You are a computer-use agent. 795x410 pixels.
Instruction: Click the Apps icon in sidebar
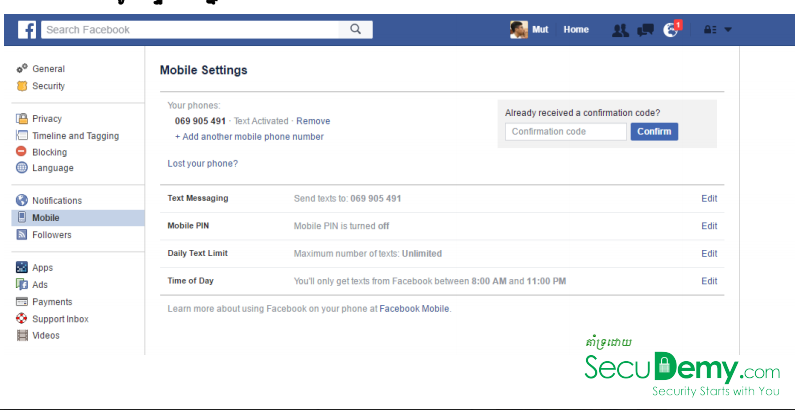click(x=22, y=267)
